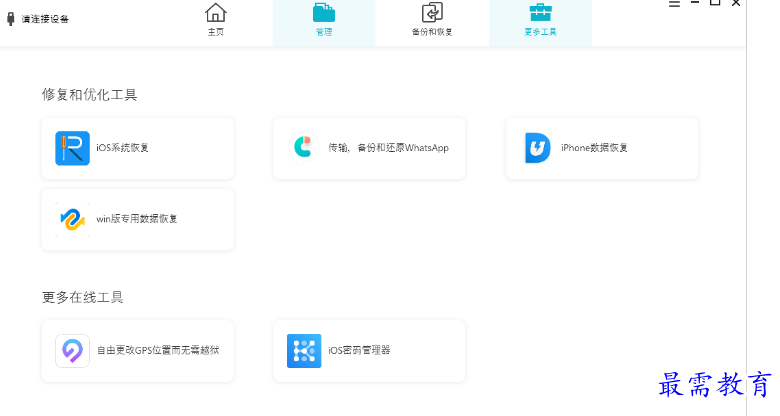This screenshot has width=780, height=416.
Task: Minimize the application window
Action: point(693,3)
